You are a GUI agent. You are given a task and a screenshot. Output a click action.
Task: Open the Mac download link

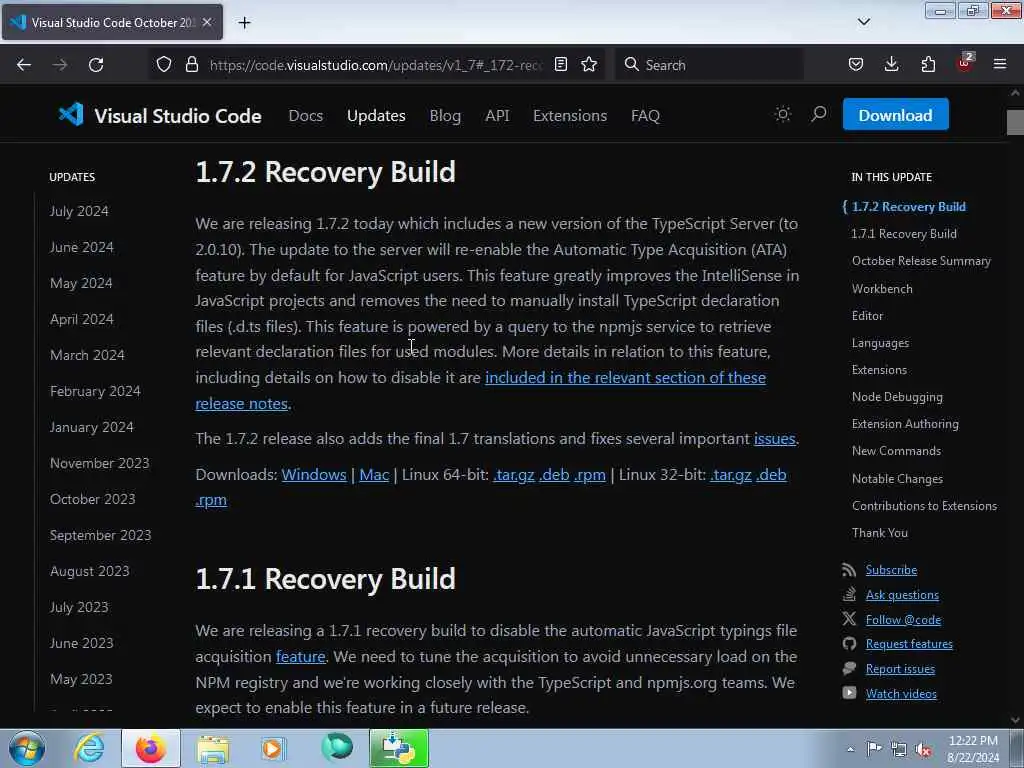click(374, 475)
